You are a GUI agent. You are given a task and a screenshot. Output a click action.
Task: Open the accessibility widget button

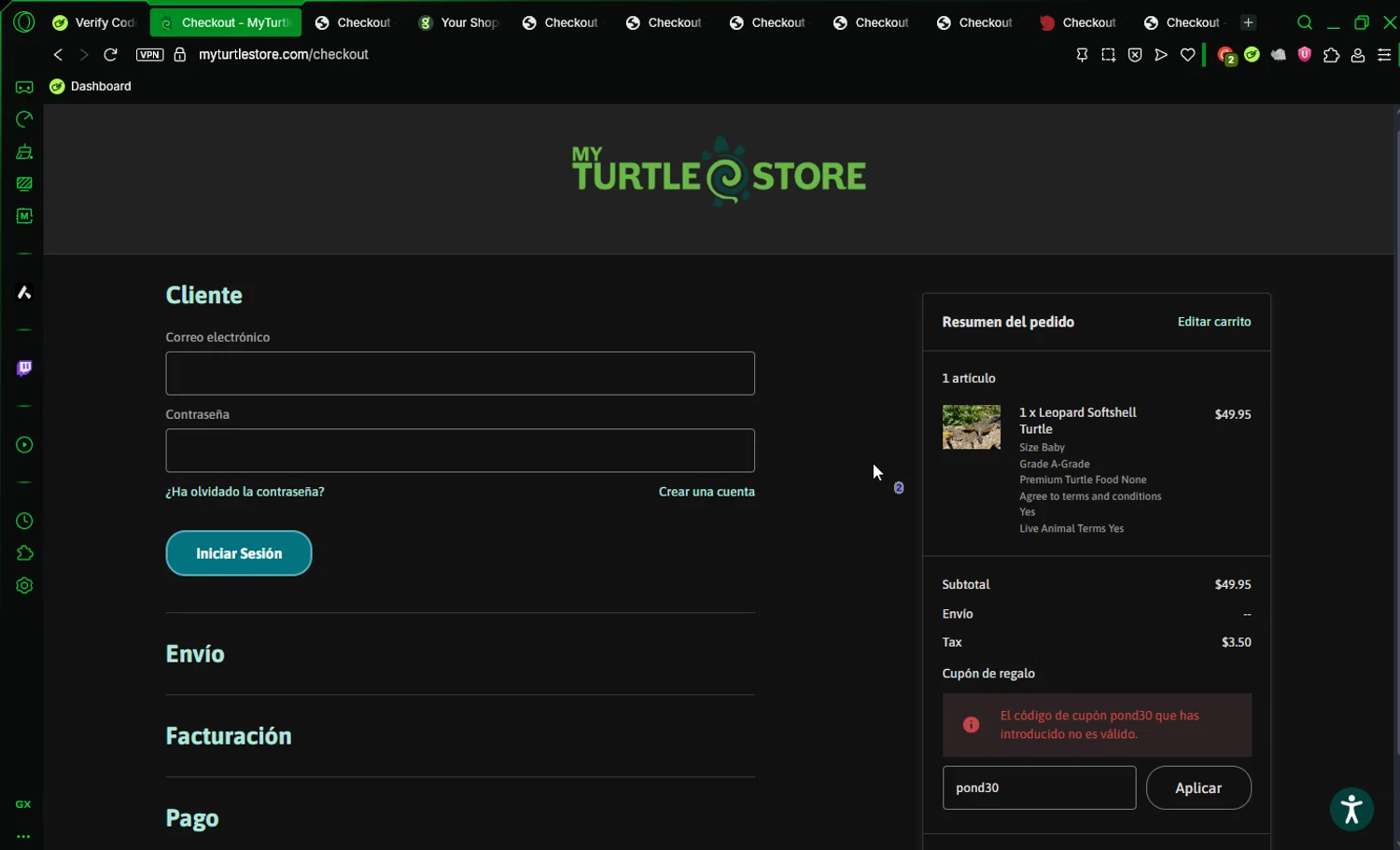coord(1351,809)
